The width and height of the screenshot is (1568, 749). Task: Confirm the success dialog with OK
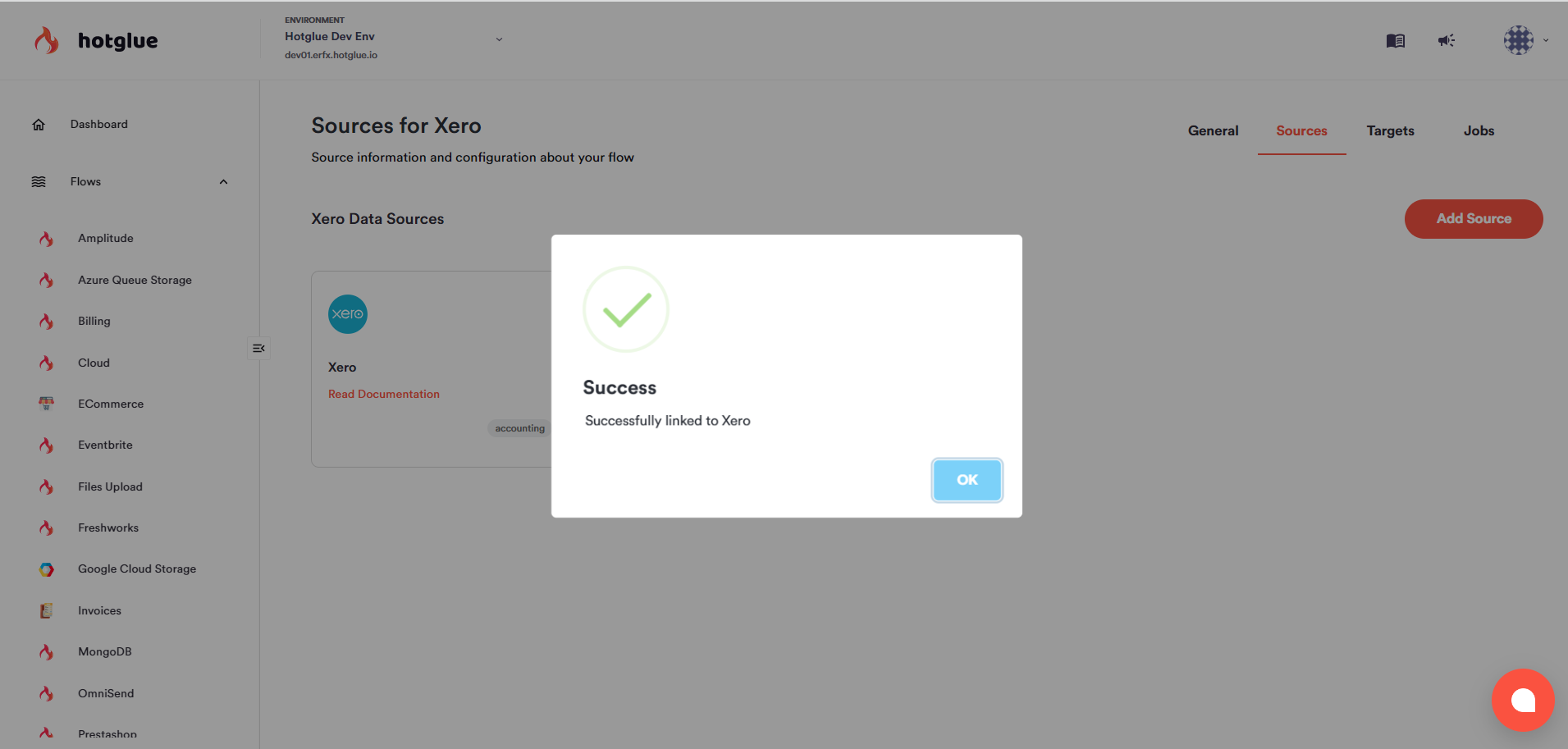967,480
